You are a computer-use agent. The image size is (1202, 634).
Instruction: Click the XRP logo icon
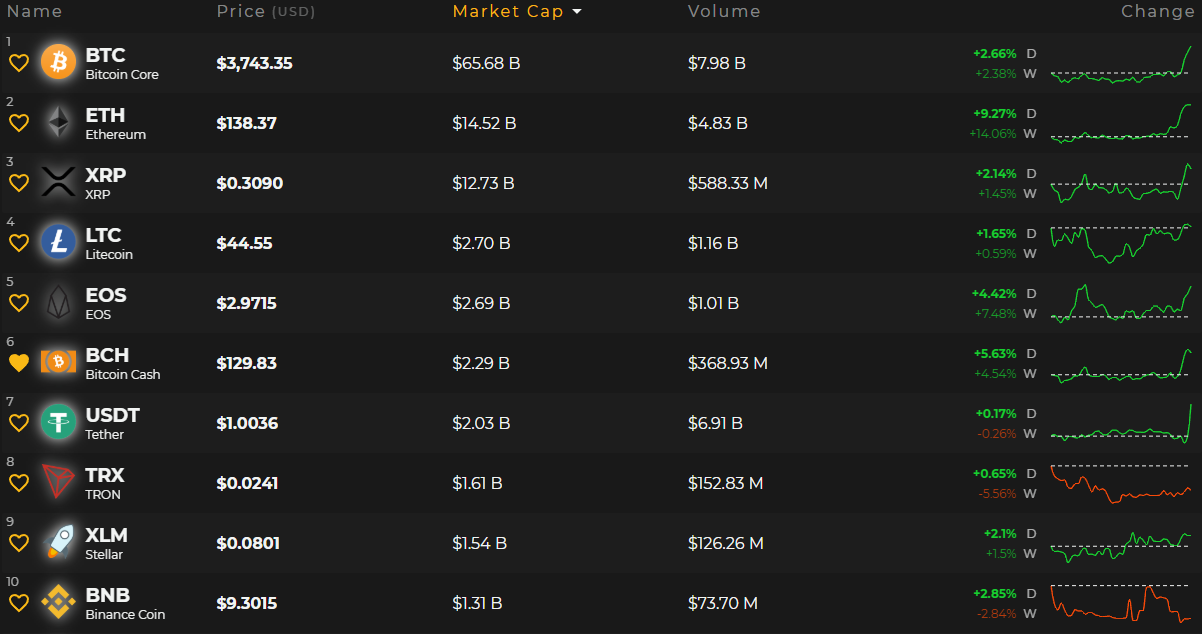point(58,183)
